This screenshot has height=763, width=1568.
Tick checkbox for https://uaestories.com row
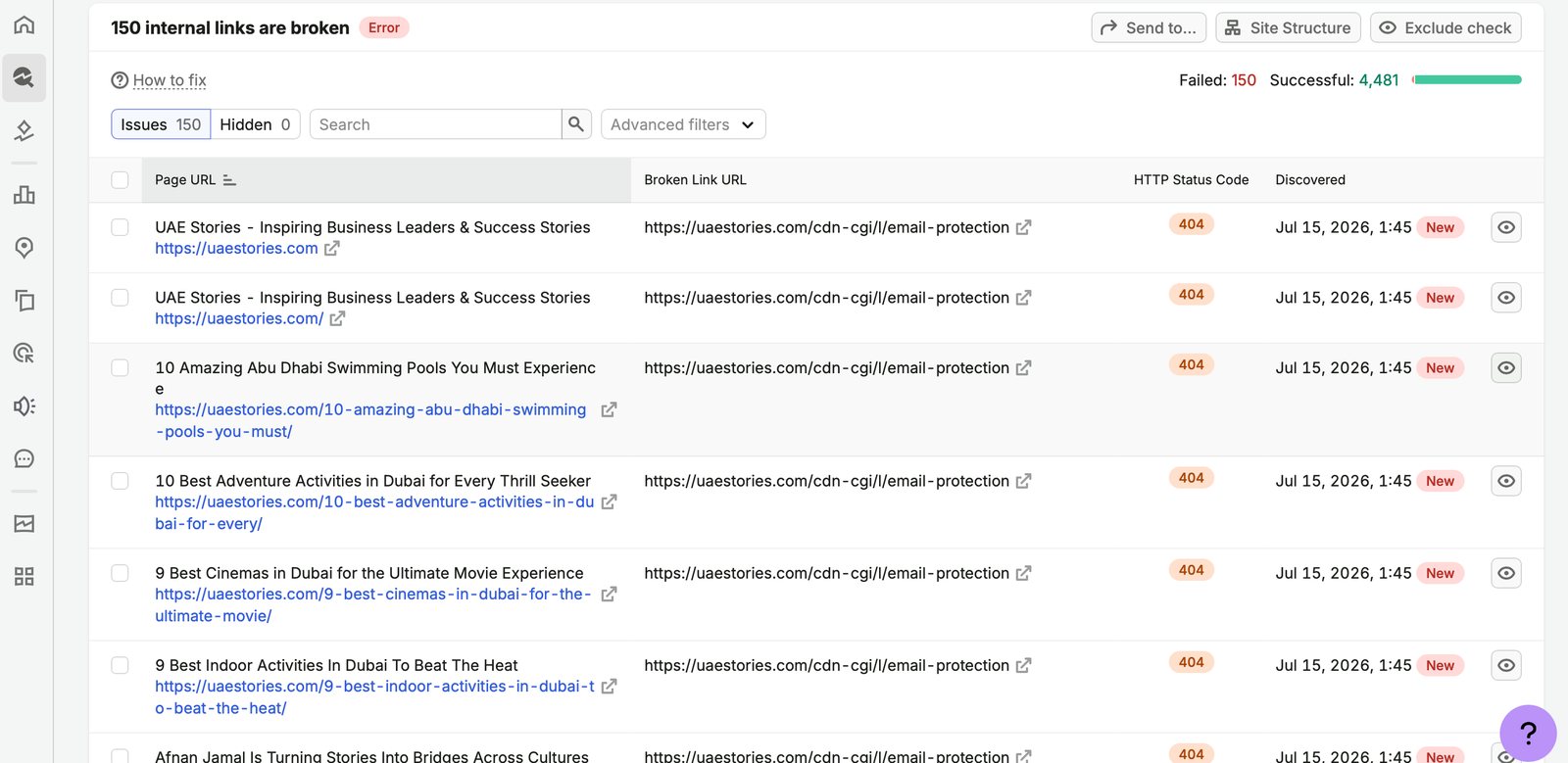pyautogui.click(x=120, y=227)
